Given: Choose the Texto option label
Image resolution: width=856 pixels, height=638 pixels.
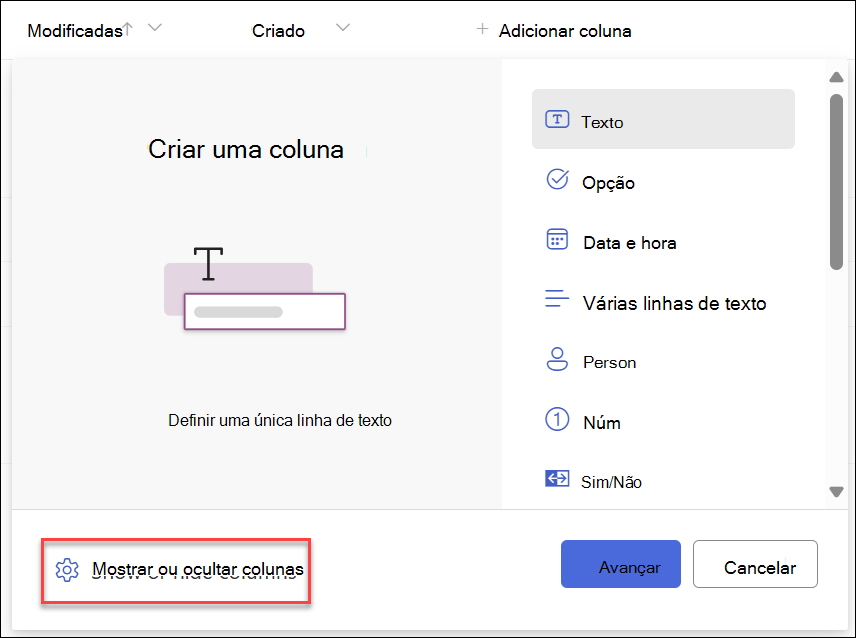Looking at the screenshot, I should 602,122.
